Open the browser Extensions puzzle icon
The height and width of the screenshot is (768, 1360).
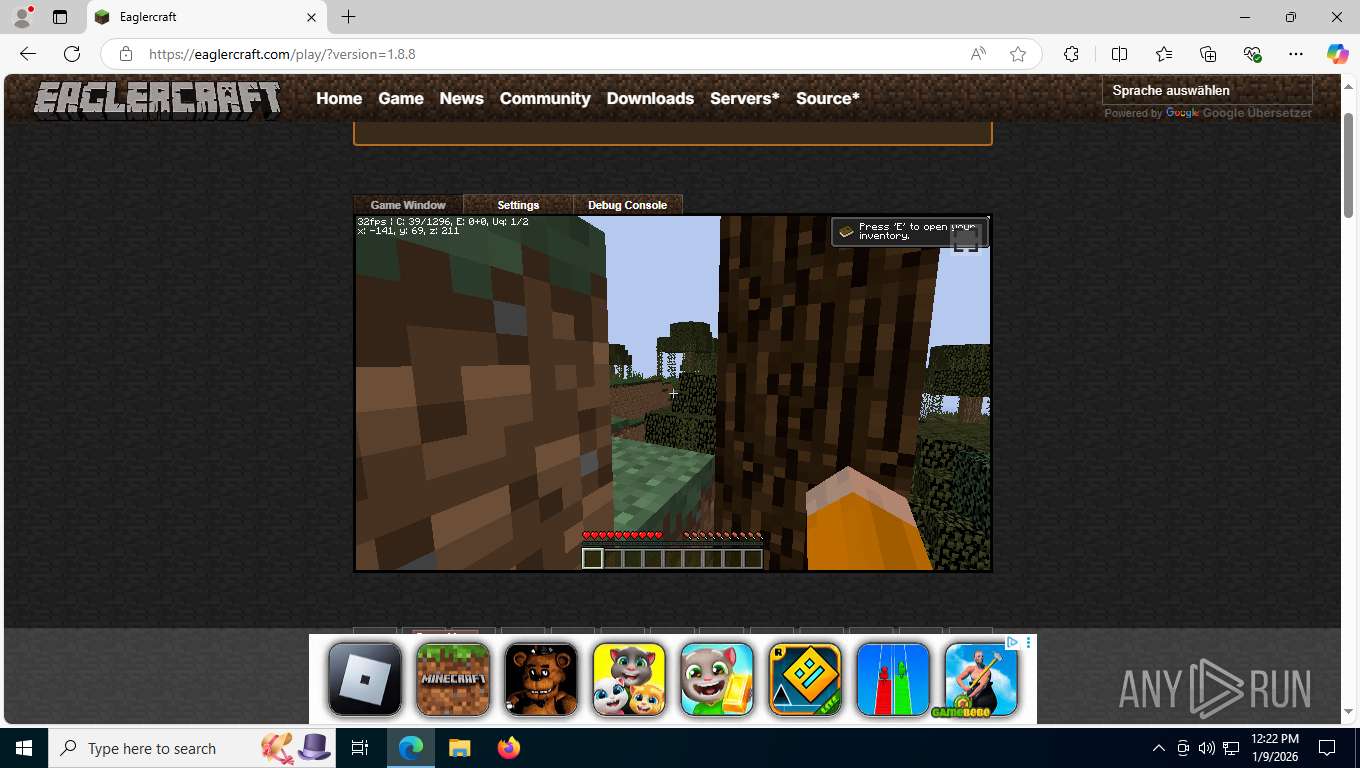pyautogui.click(x=1071, y=54)
